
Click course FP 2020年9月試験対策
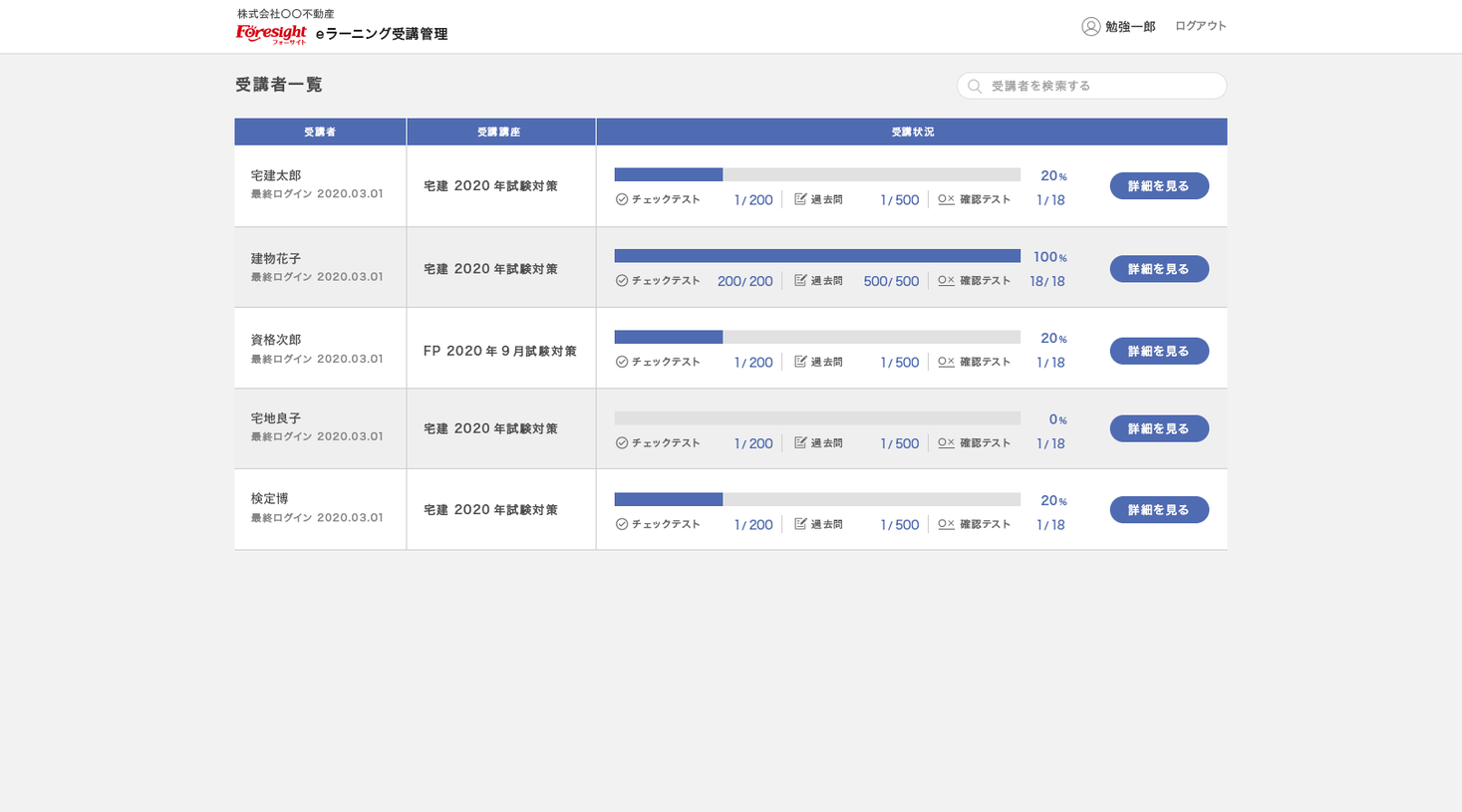tap(500, 351)
